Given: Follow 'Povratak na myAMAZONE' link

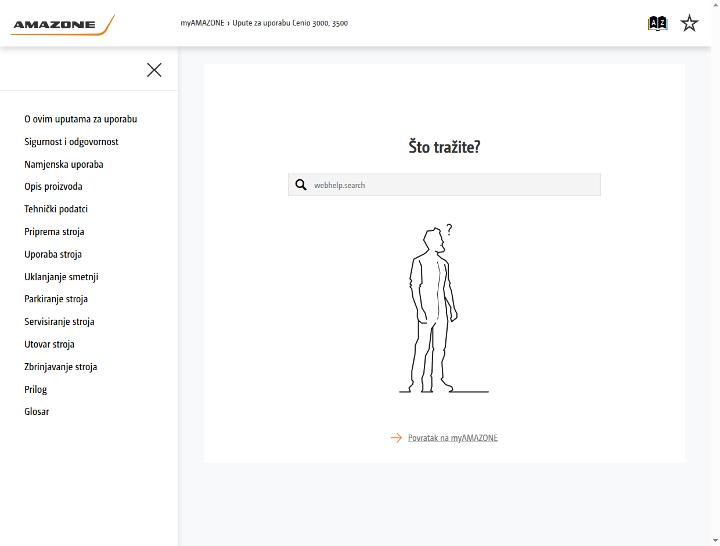Looking at the screenshot, I should point(453,438).
